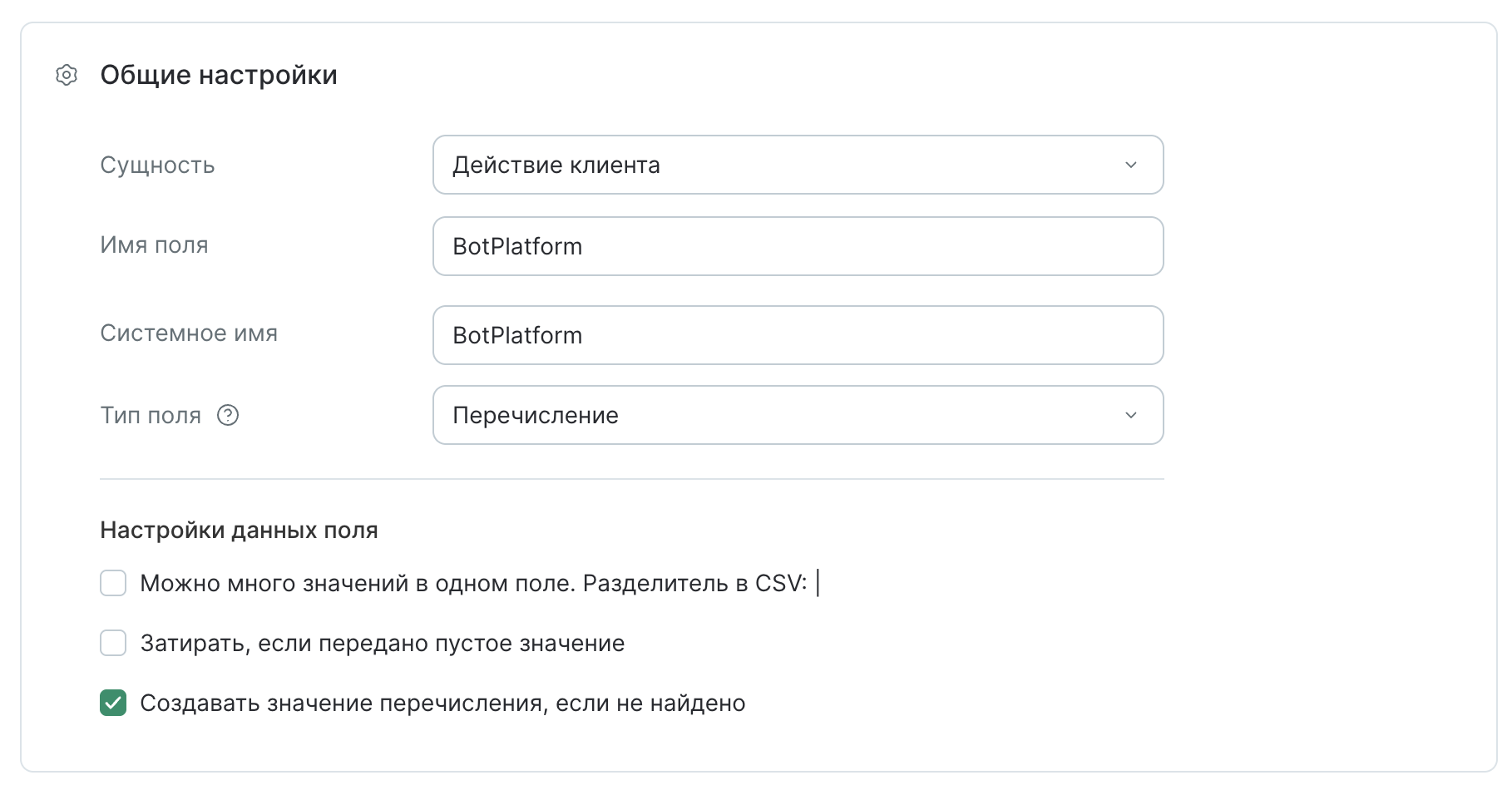Uncheck "Создавать значение перечисления, если не найдено"
1512x790 pixels.
coord(112,703)
